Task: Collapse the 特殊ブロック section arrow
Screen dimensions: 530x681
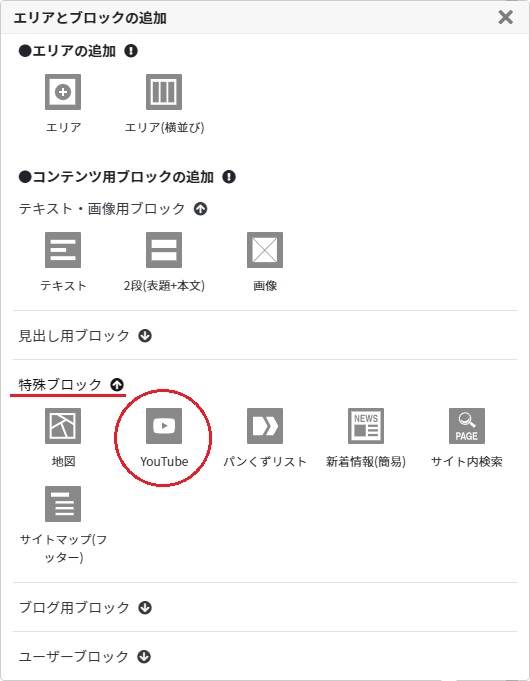Action: [x=117, y=385]
